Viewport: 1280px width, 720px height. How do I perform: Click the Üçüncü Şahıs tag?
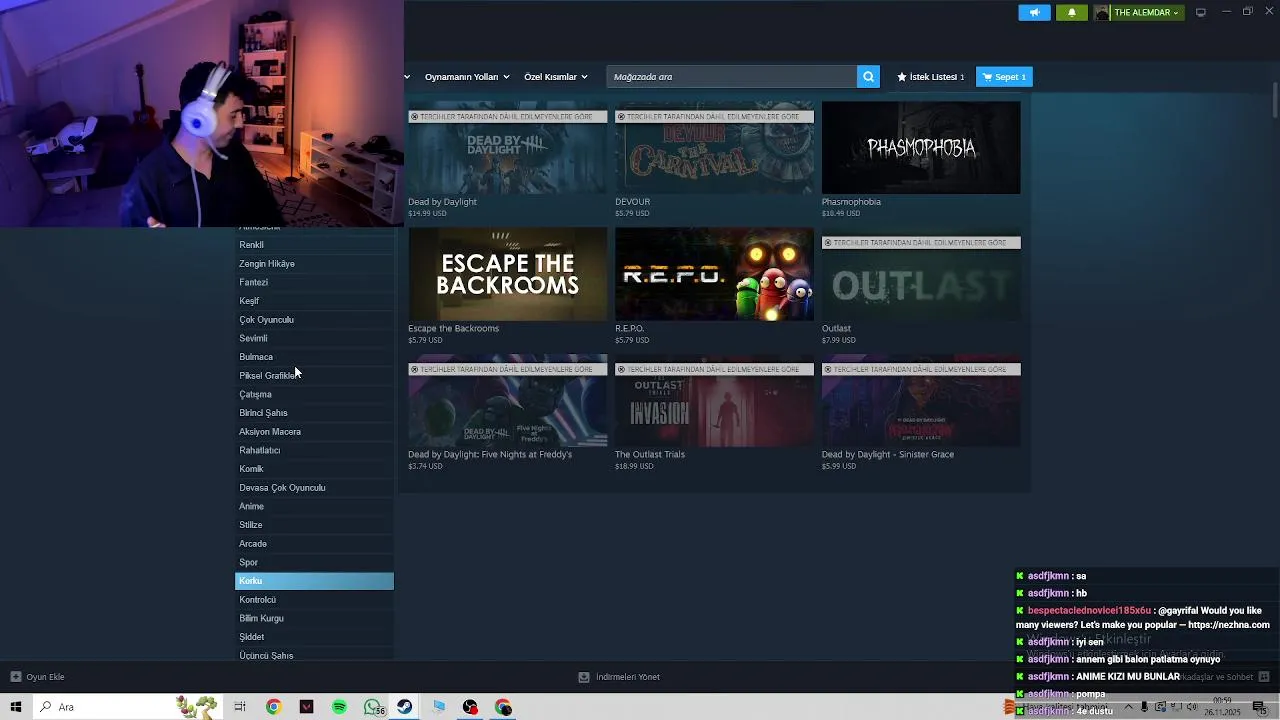click(x=314, y=655)
